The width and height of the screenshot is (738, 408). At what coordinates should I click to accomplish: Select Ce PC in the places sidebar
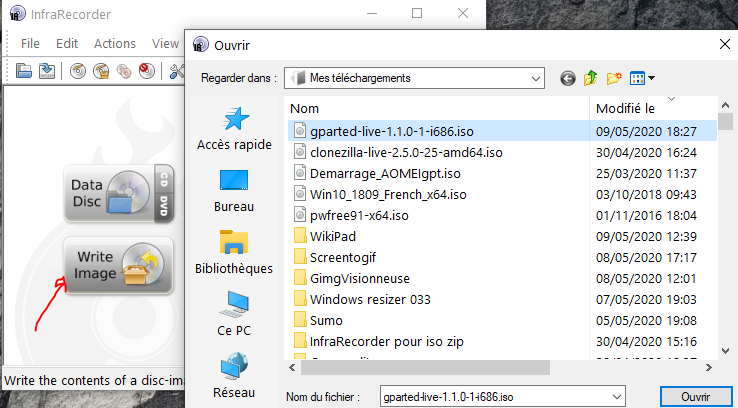[x=234, y=314]
